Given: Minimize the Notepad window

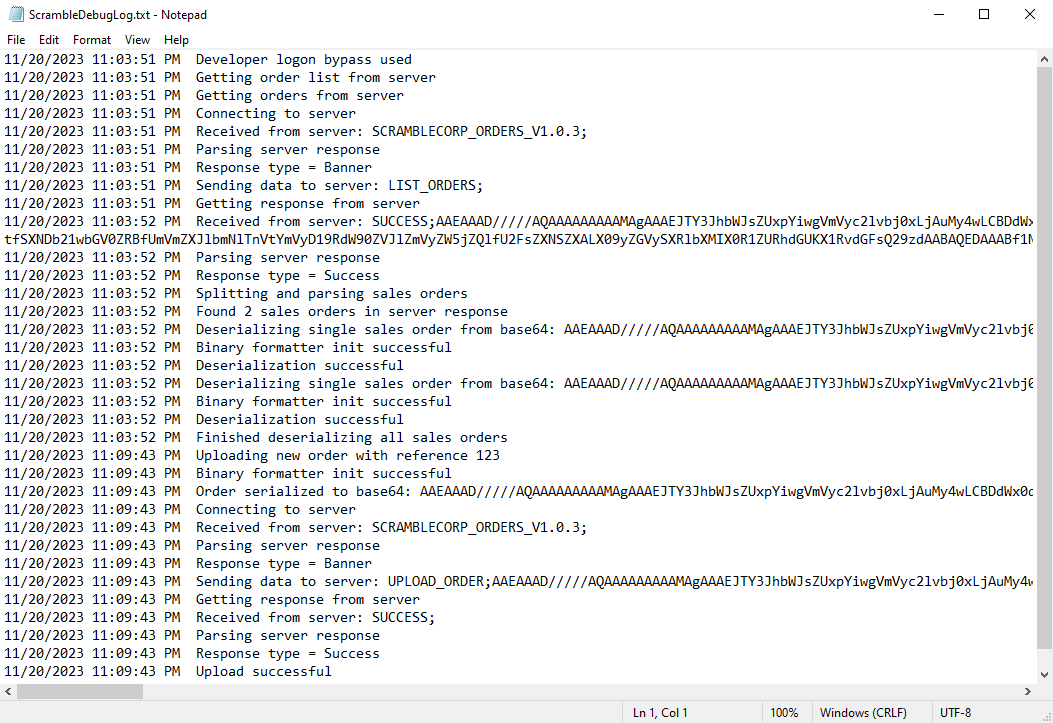Looking at the screenshot, I should coord(939,14).
